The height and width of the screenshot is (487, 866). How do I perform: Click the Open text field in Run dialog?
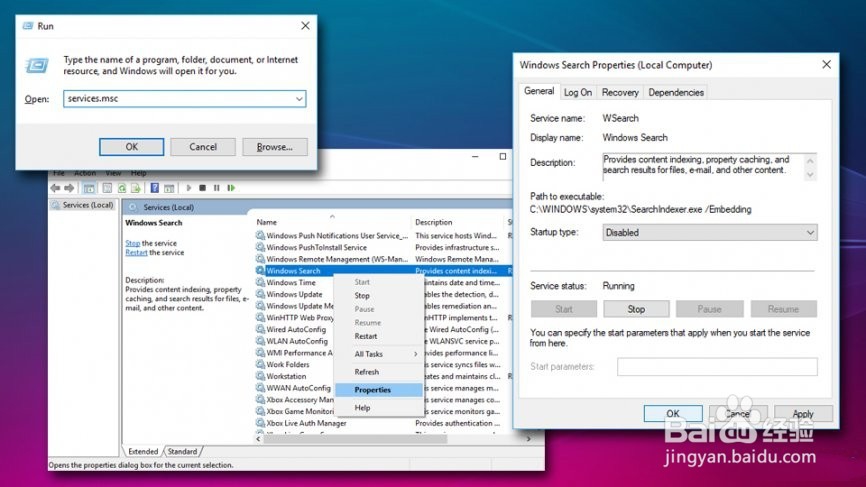click(x=184, y=99)
